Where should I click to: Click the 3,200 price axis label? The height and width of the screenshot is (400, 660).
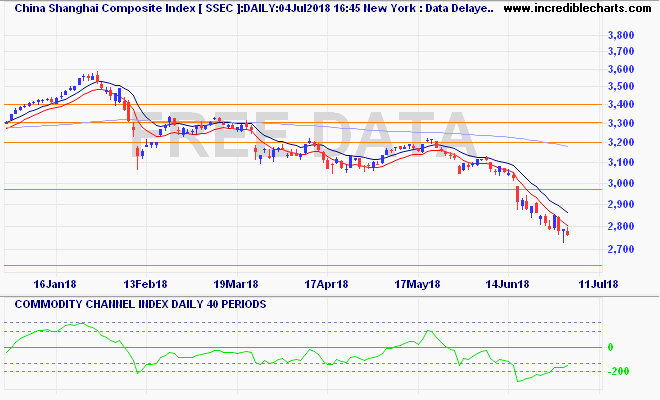[622, 143]
